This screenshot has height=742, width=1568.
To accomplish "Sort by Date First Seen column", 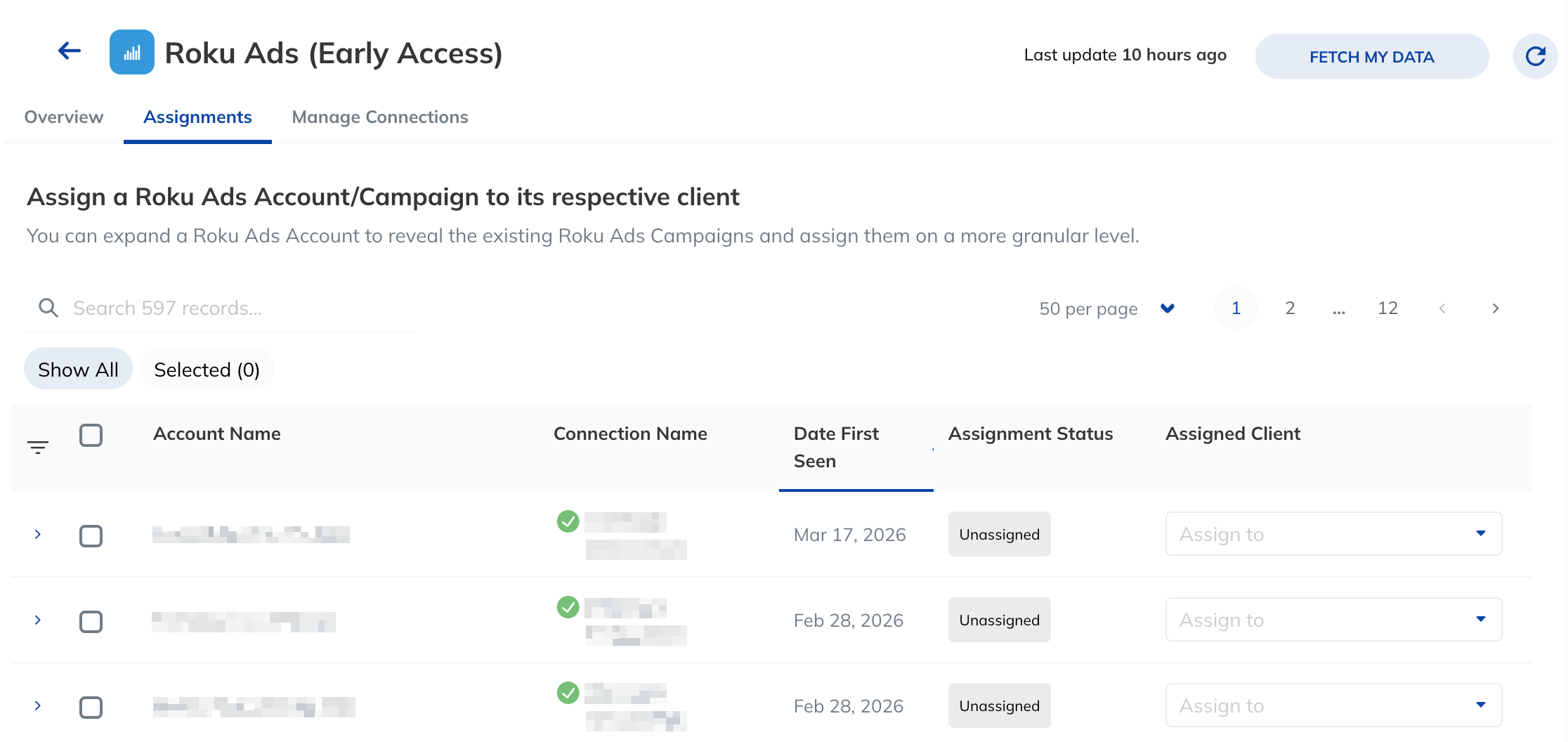I will [856, 448].
